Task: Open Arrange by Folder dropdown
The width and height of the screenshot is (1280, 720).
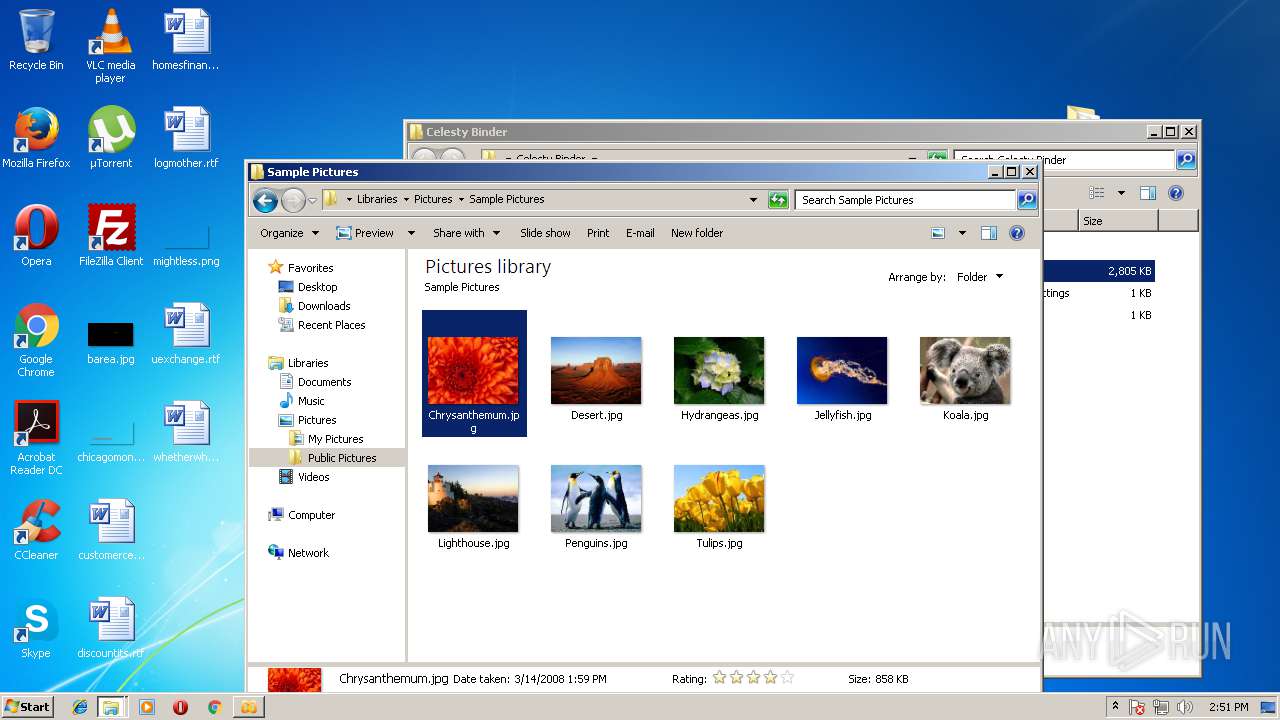Action: [x=980, y=277]
